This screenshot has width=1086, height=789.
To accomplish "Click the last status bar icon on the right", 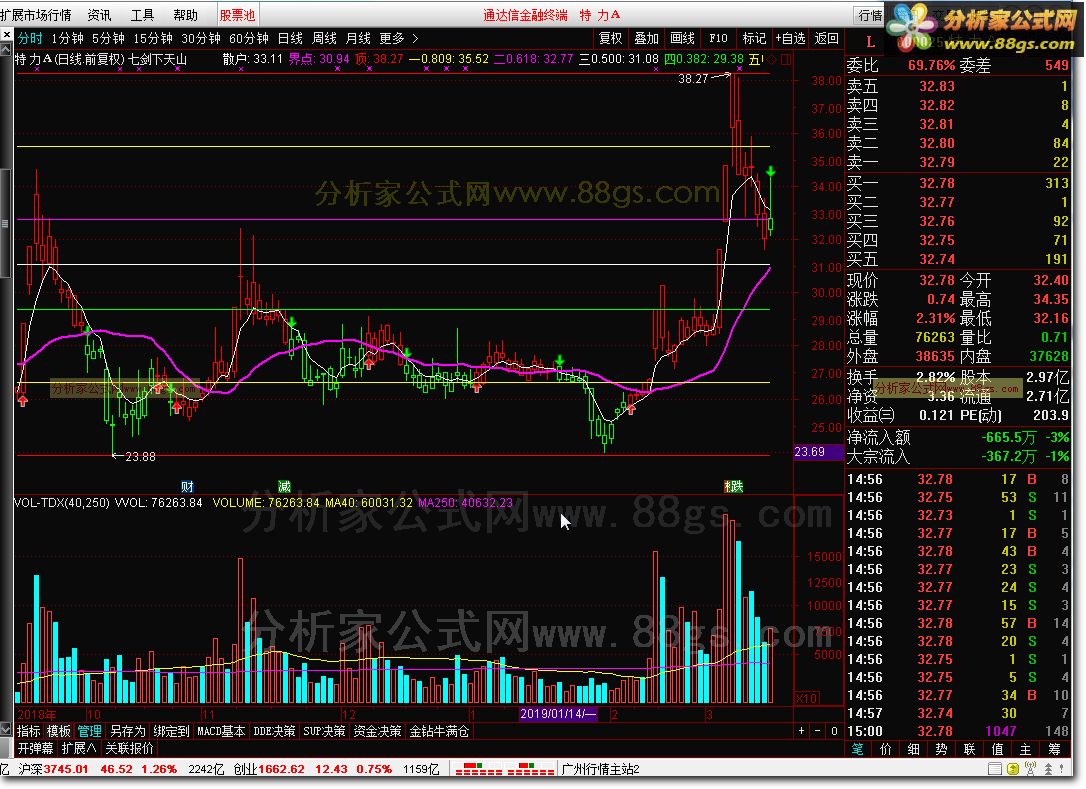I will 1062,769.
